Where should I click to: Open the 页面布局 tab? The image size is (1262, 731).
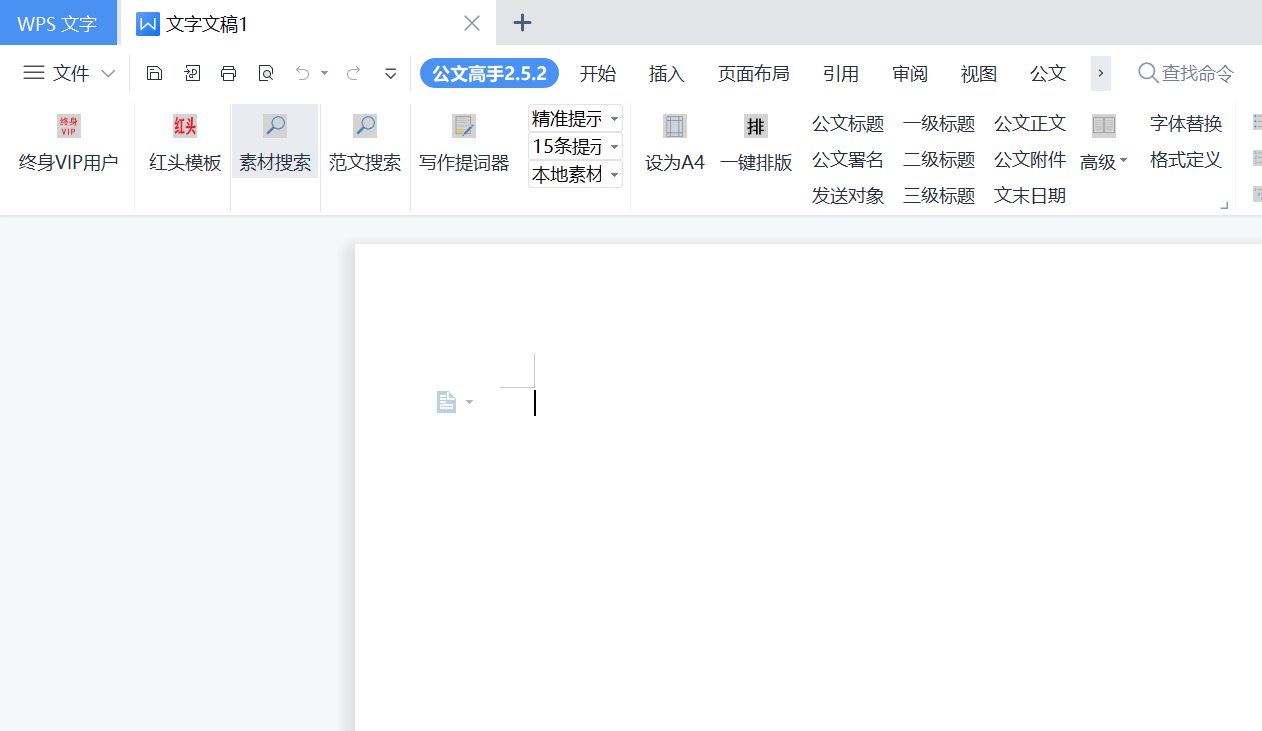pyautogui.click(x=753, y=73)
